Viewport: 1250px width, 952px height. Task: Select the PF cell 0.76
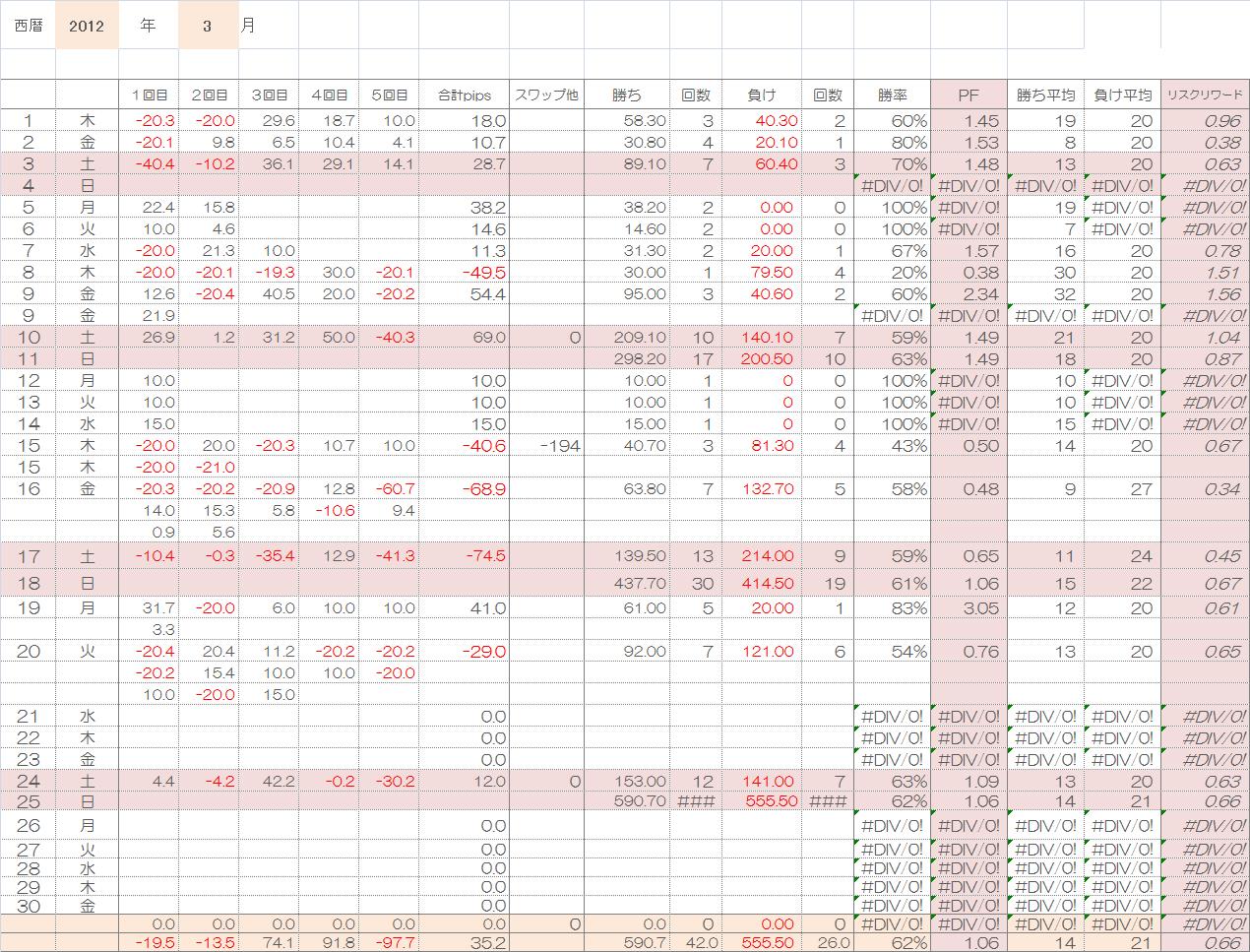tap(969, 651)
